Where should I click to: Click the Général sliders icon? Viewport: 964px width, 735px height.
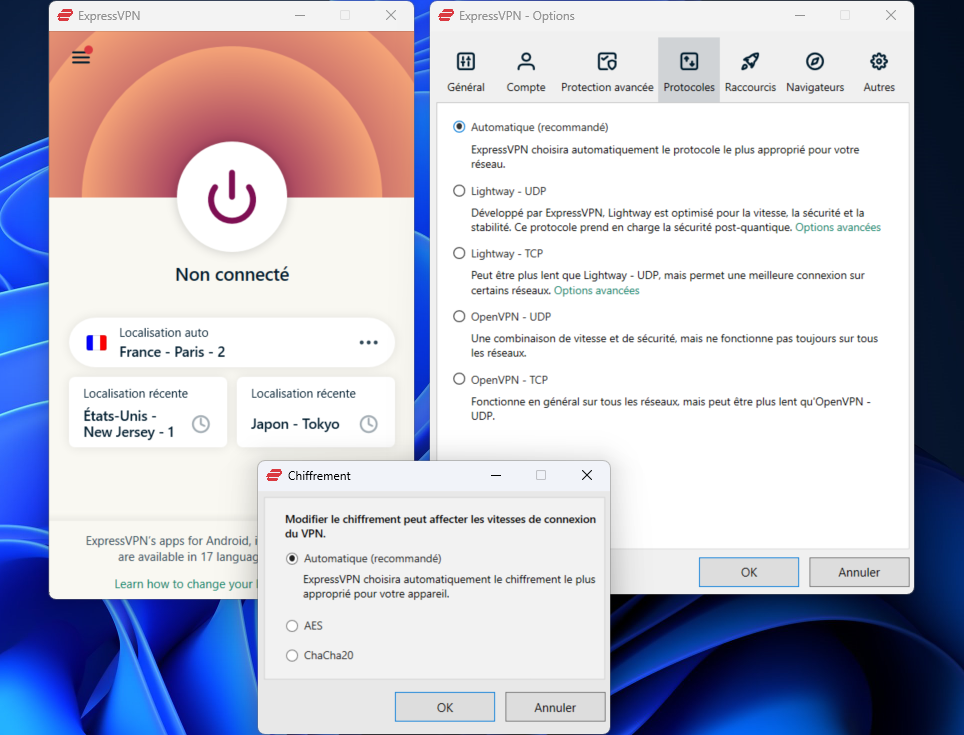coord(465,61)
